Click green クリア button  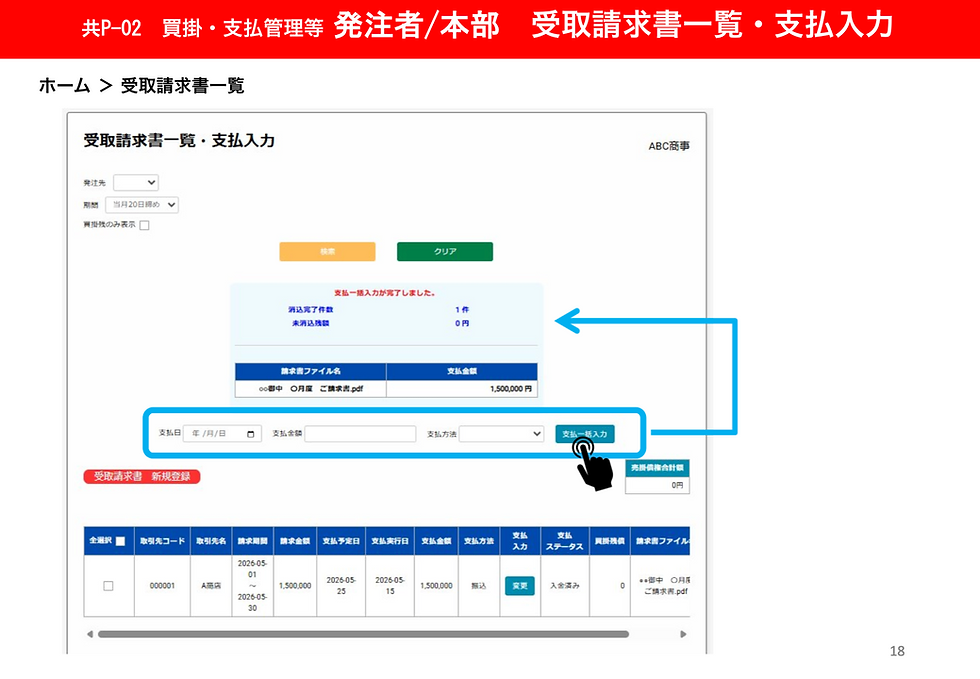coord(445,251)
